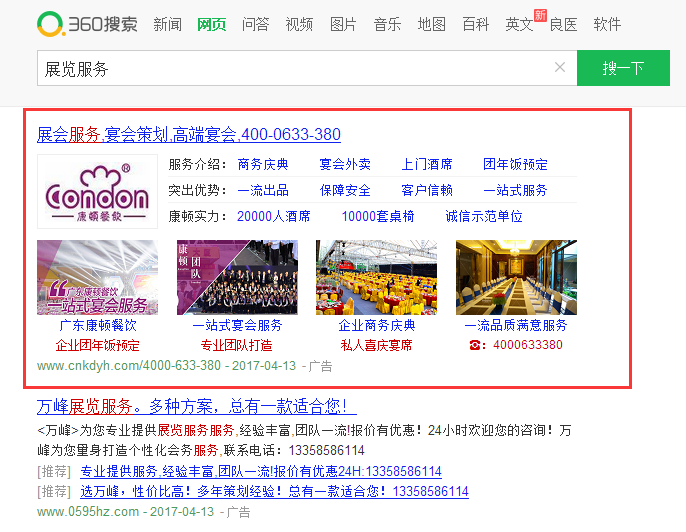The height and width of the screenshot is (532, 686).
Task: Go to the 地图 tab
Action: click(x=431, y=24)
